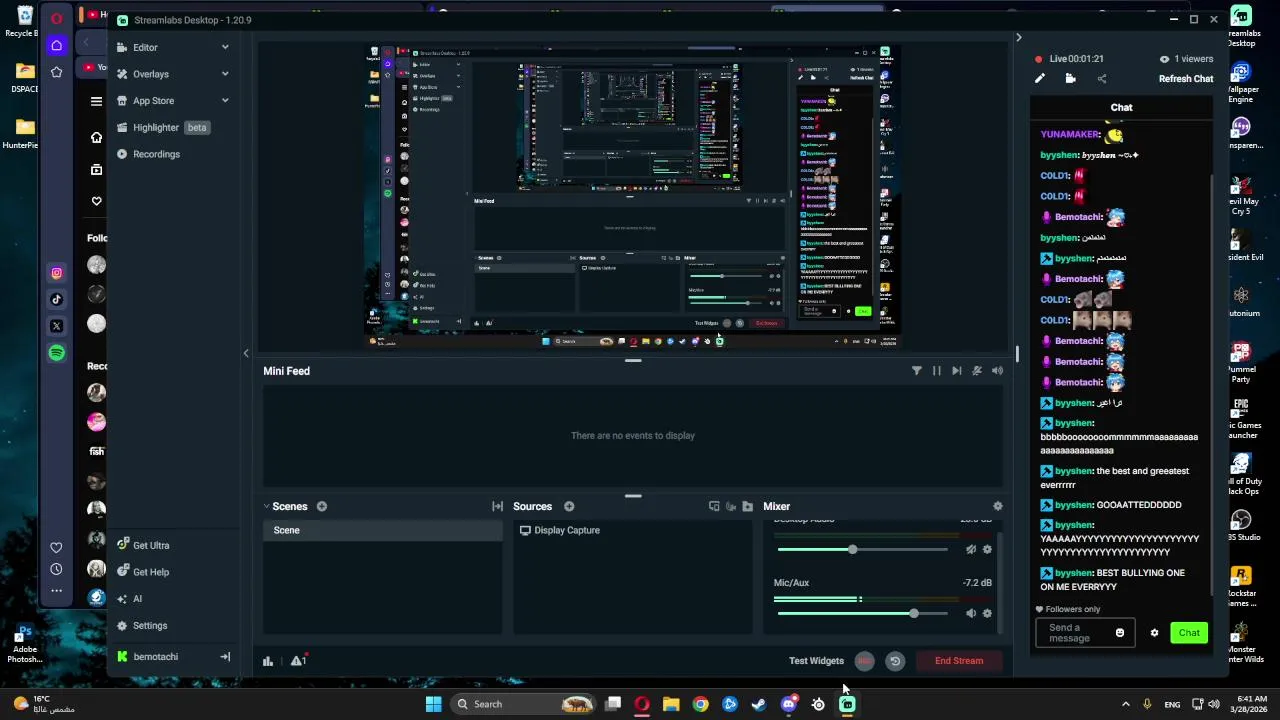Open Steam from the taskbar
Image resolution: width=1280 pixels, height=720 pixels.
click(759, 704)
